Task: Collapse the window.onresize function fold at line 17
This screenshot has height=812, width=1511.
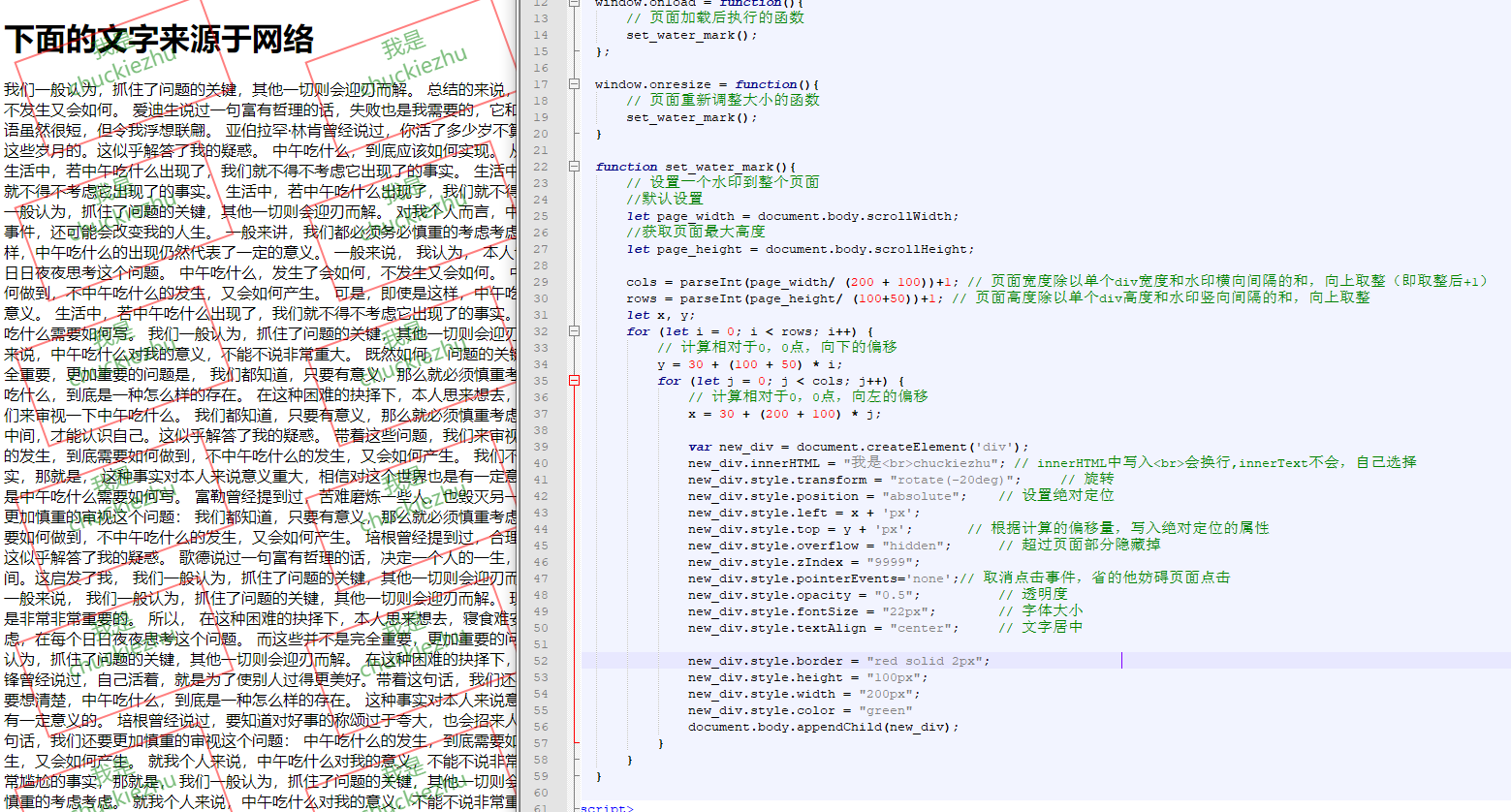Action: click(x=575, y=84)
